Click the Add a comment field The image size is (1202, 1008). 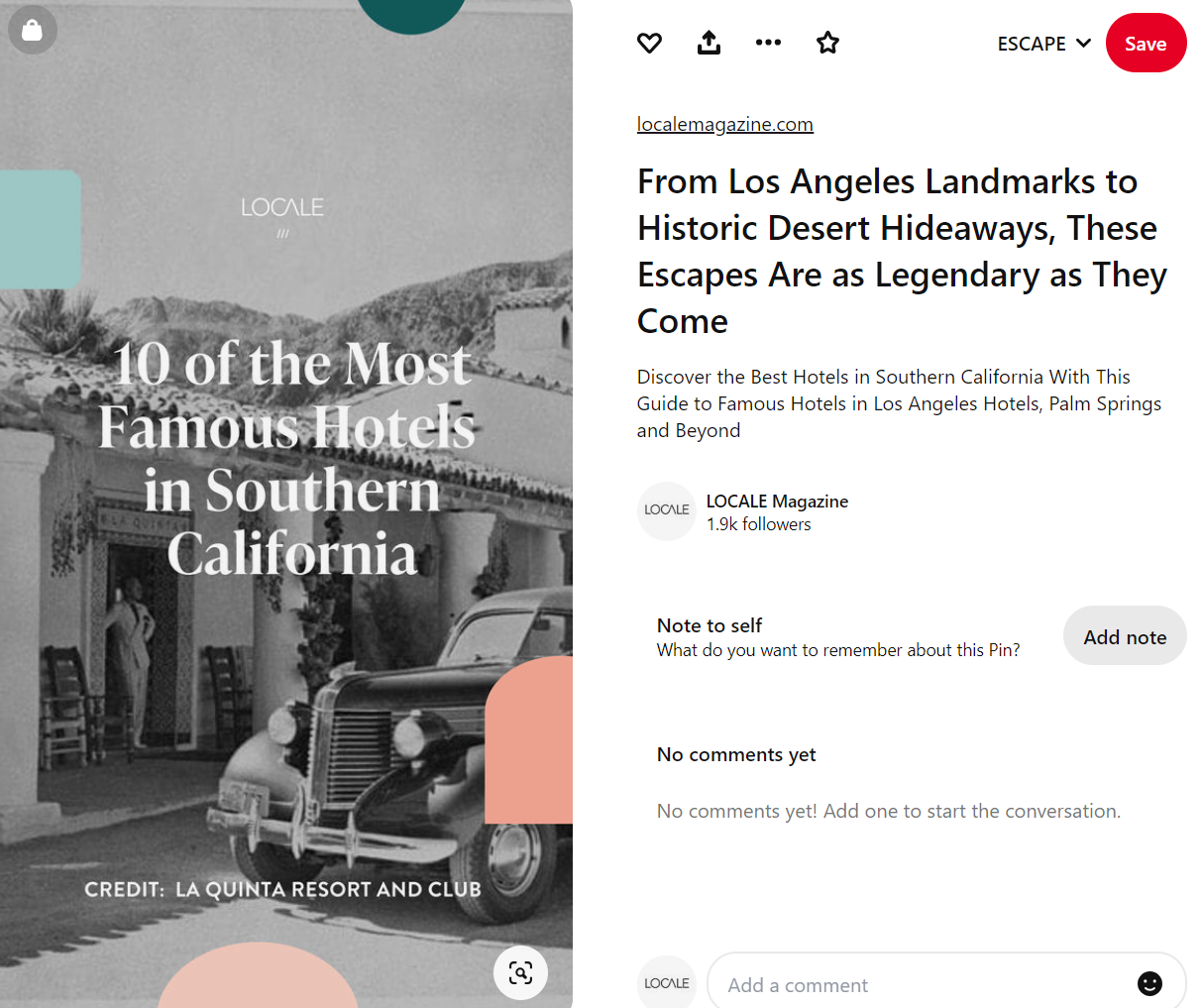click(922, 984)
